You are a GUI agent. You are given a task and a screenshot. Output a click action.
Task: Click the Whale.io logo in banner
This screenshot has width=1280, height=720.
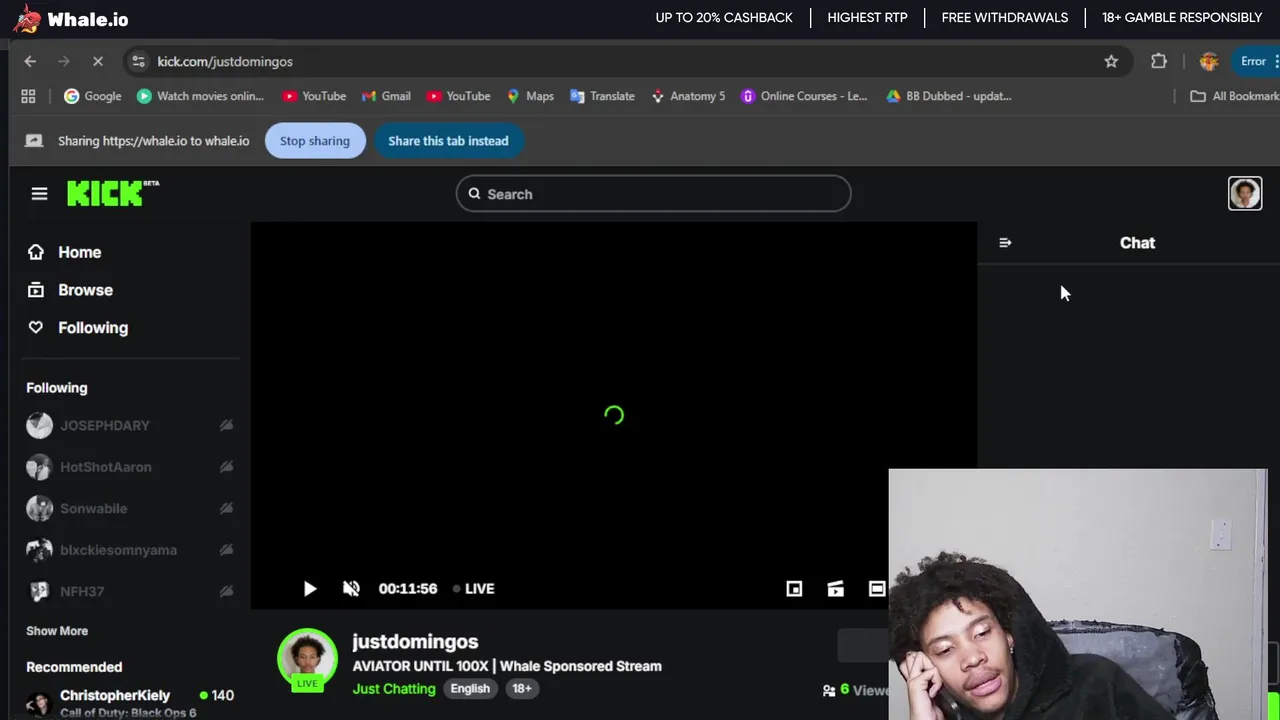click(x=71, y=19)
